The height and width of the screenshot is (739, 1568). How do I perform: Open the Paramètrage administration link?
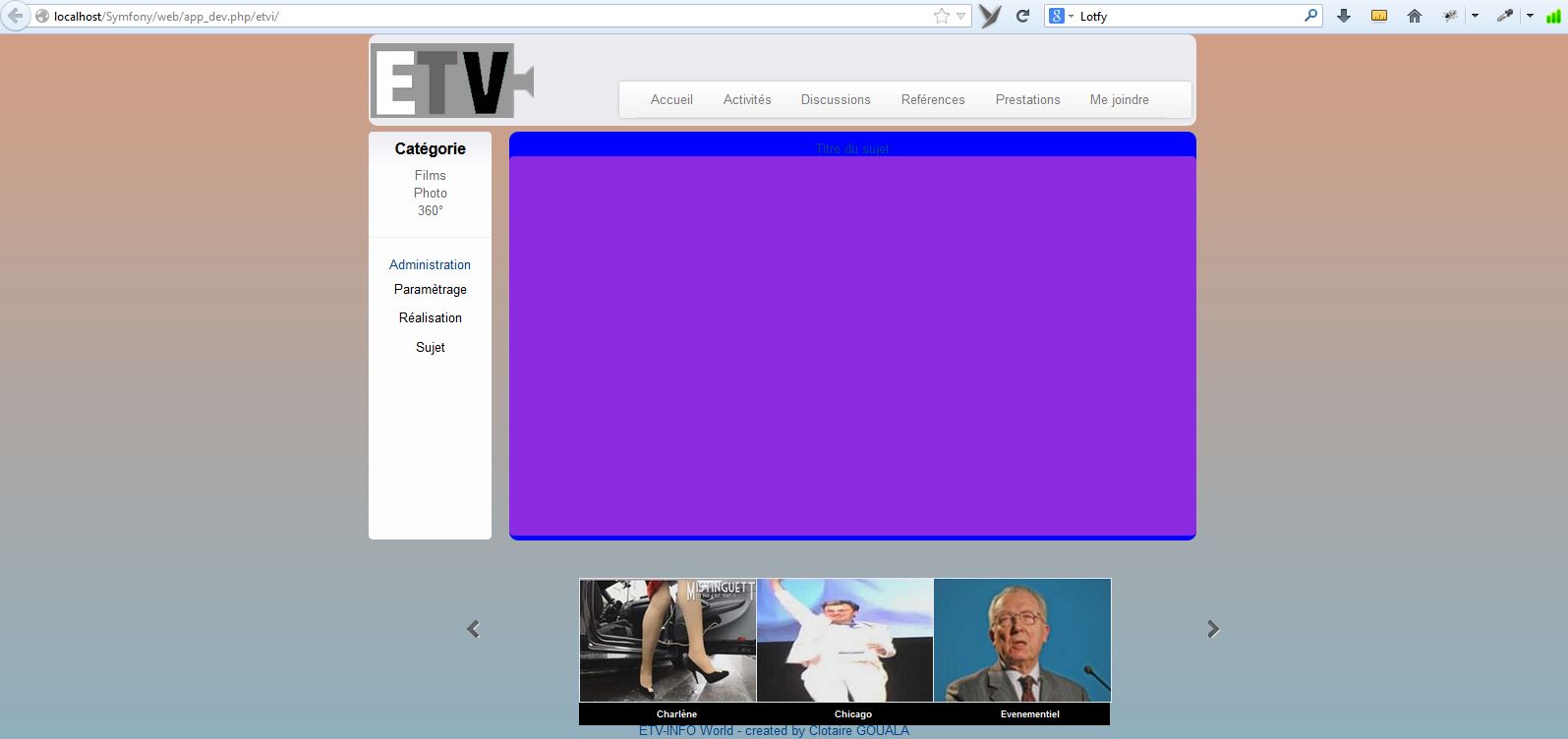coord(430,289)
